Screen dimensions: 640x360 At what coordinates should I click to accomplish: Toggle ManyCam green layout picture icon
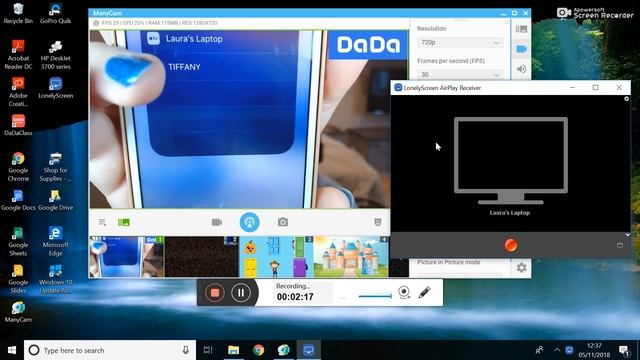click(x=124, y=222)
